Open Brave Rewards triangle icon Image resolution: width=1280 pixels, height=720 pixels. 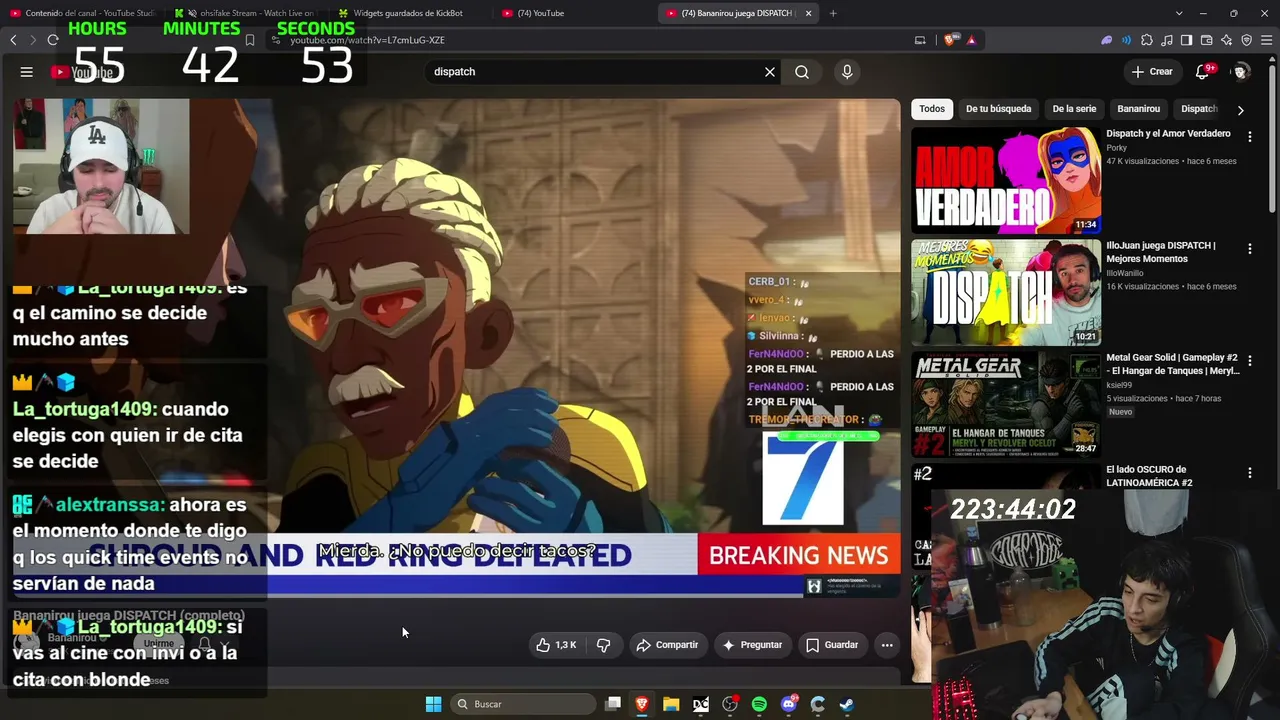971,40
